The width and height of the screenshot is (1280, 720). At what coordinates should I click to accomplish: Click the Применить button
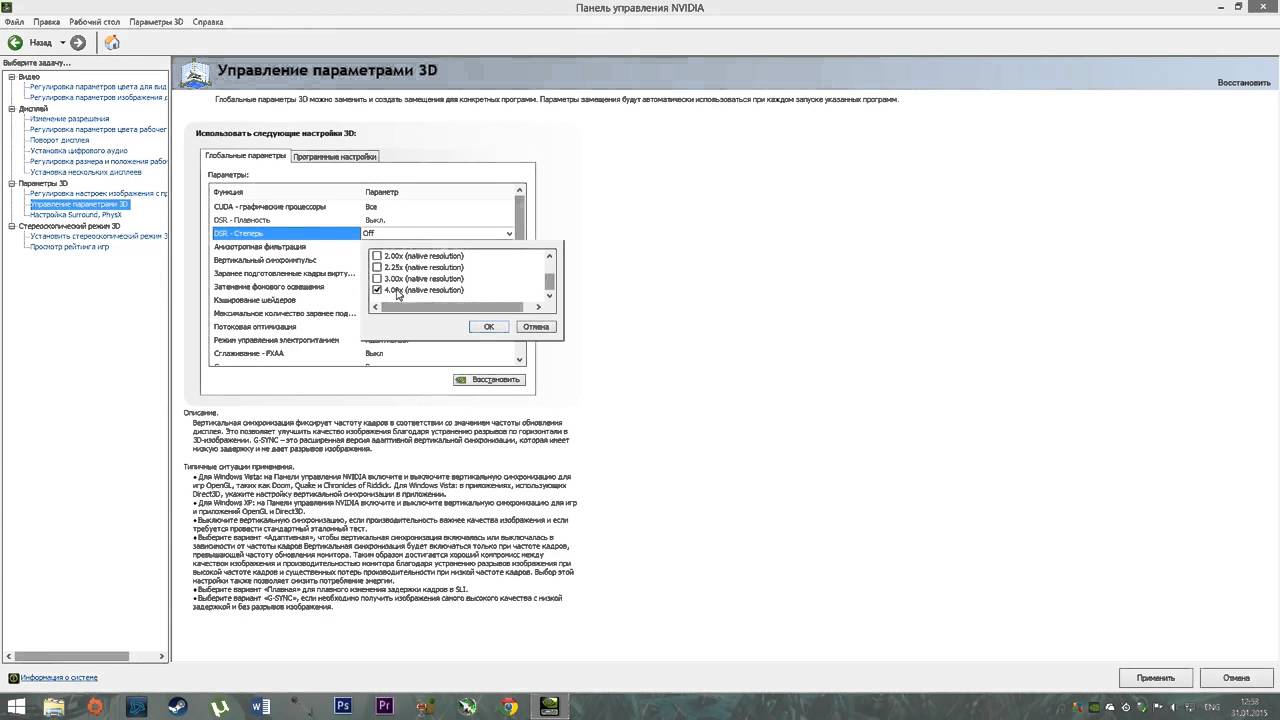[x=1156, y=678]
